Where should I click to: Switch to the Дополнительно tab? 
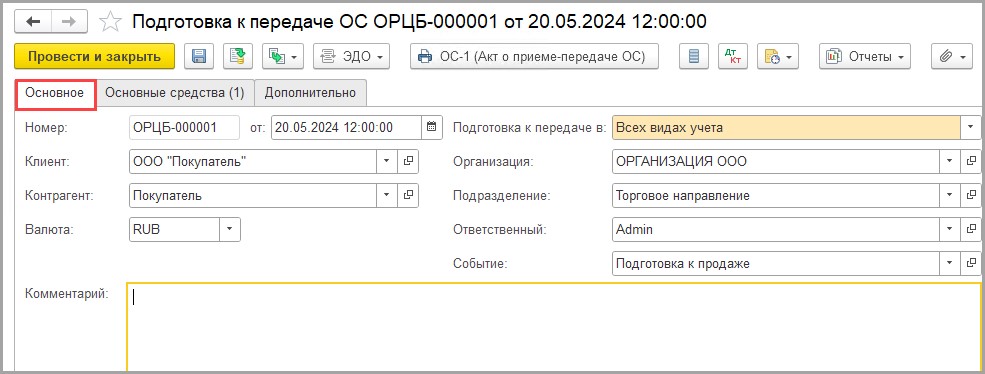(x=310, y=93)
